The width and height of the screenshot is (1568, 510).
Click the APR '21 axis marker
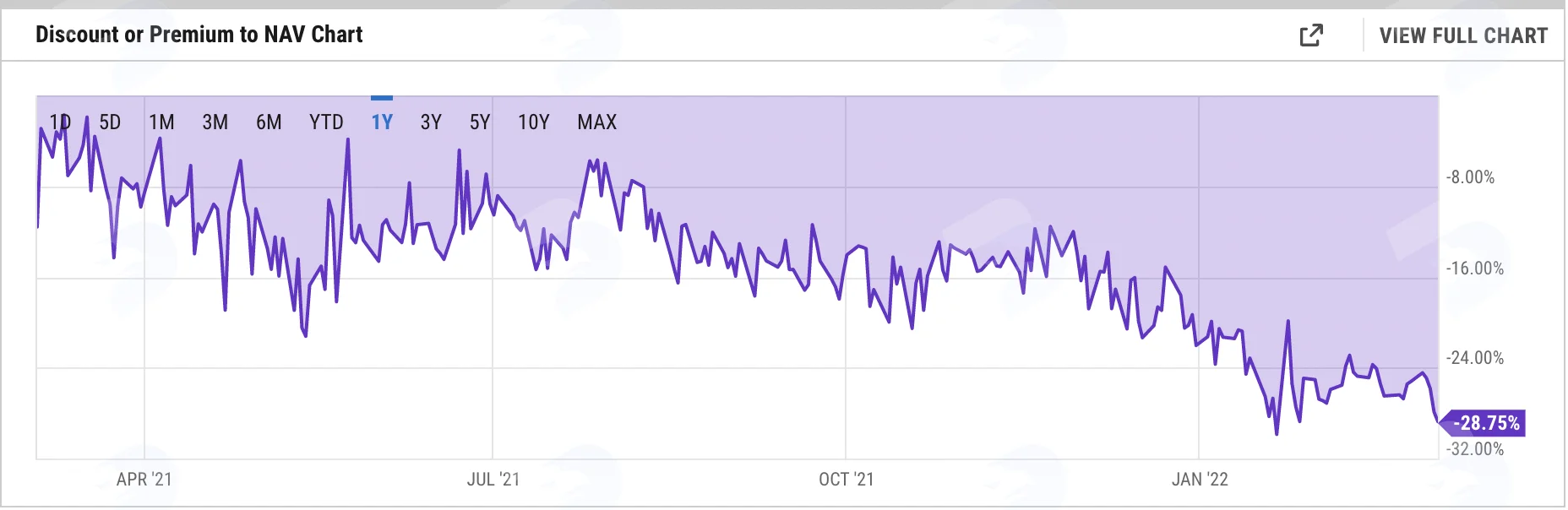pyautogui.click(x=144, y=480)
